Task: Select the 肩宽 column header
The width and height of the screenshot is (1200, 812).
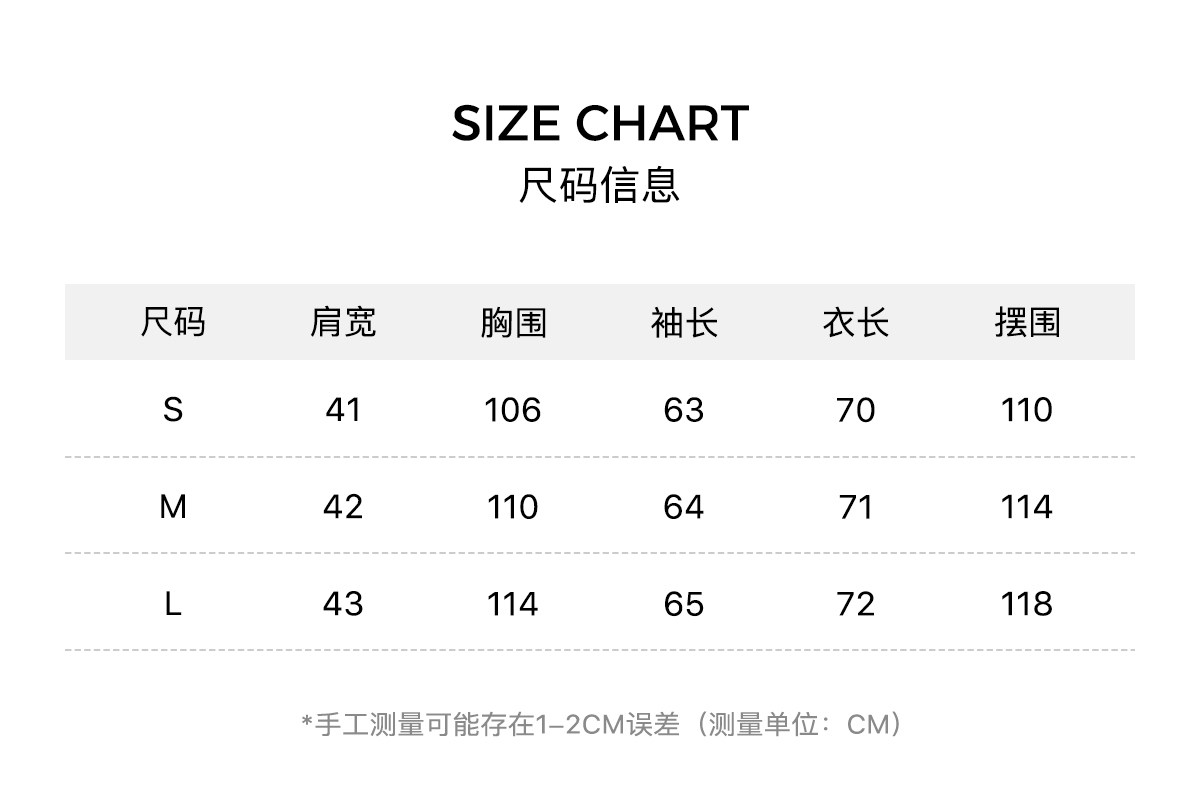Action: [343, 323]
